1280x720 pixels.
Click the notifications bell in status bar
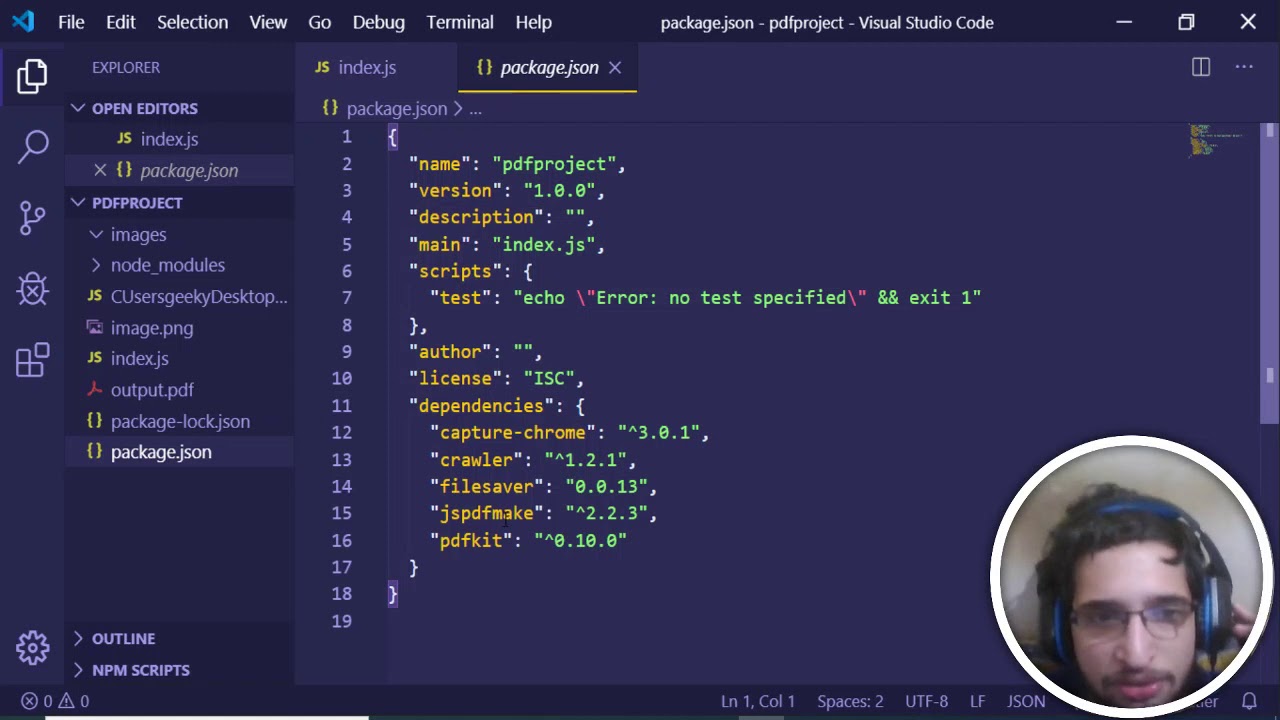1249,701
